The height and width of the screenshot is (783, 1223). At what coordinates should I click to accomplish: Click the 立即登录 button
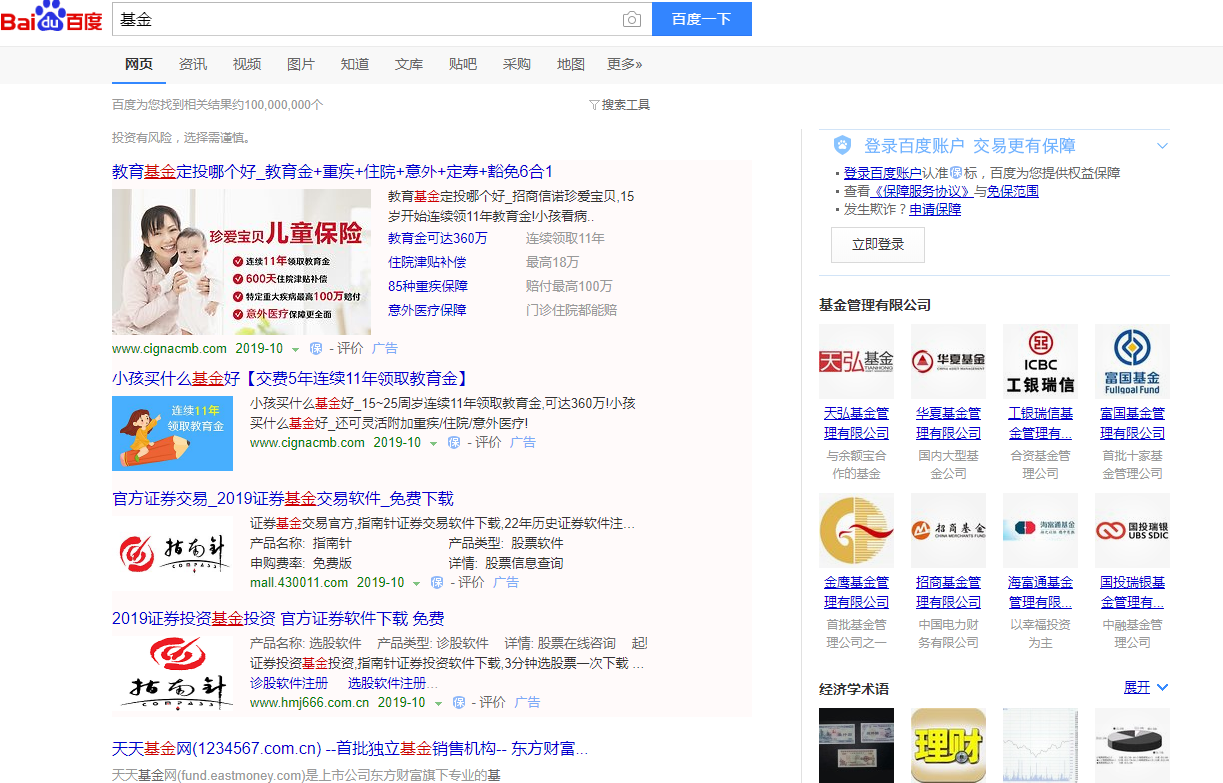[x=878, y=245]
